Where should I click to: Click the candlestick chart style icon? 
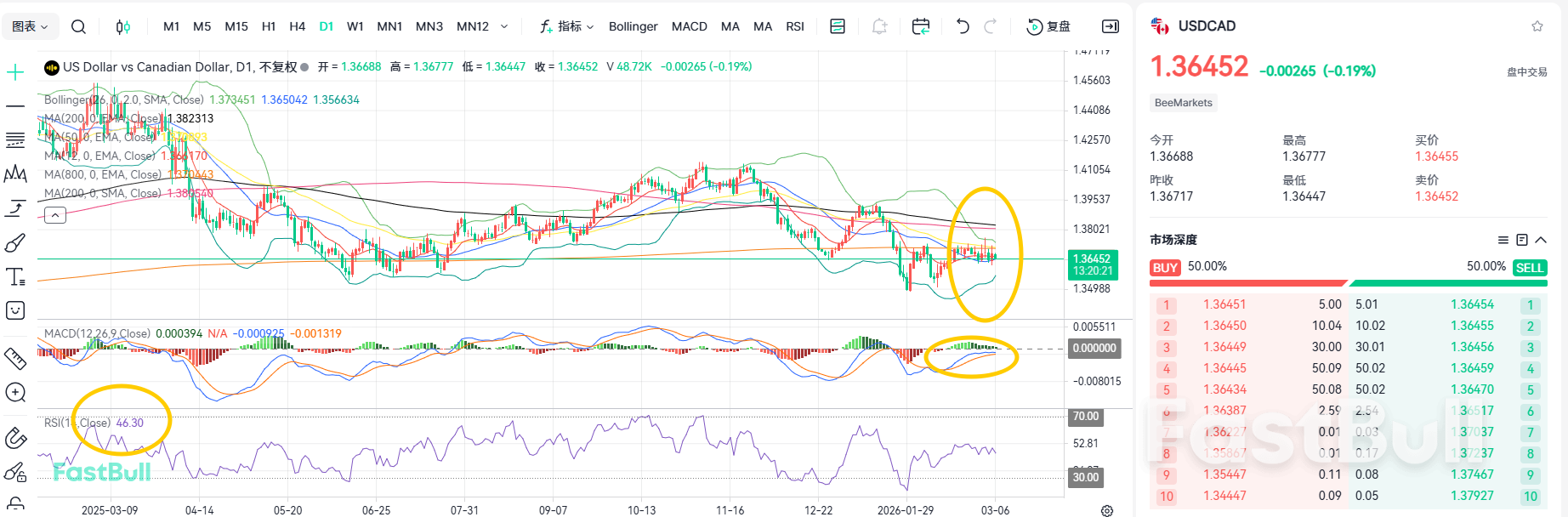122,26
